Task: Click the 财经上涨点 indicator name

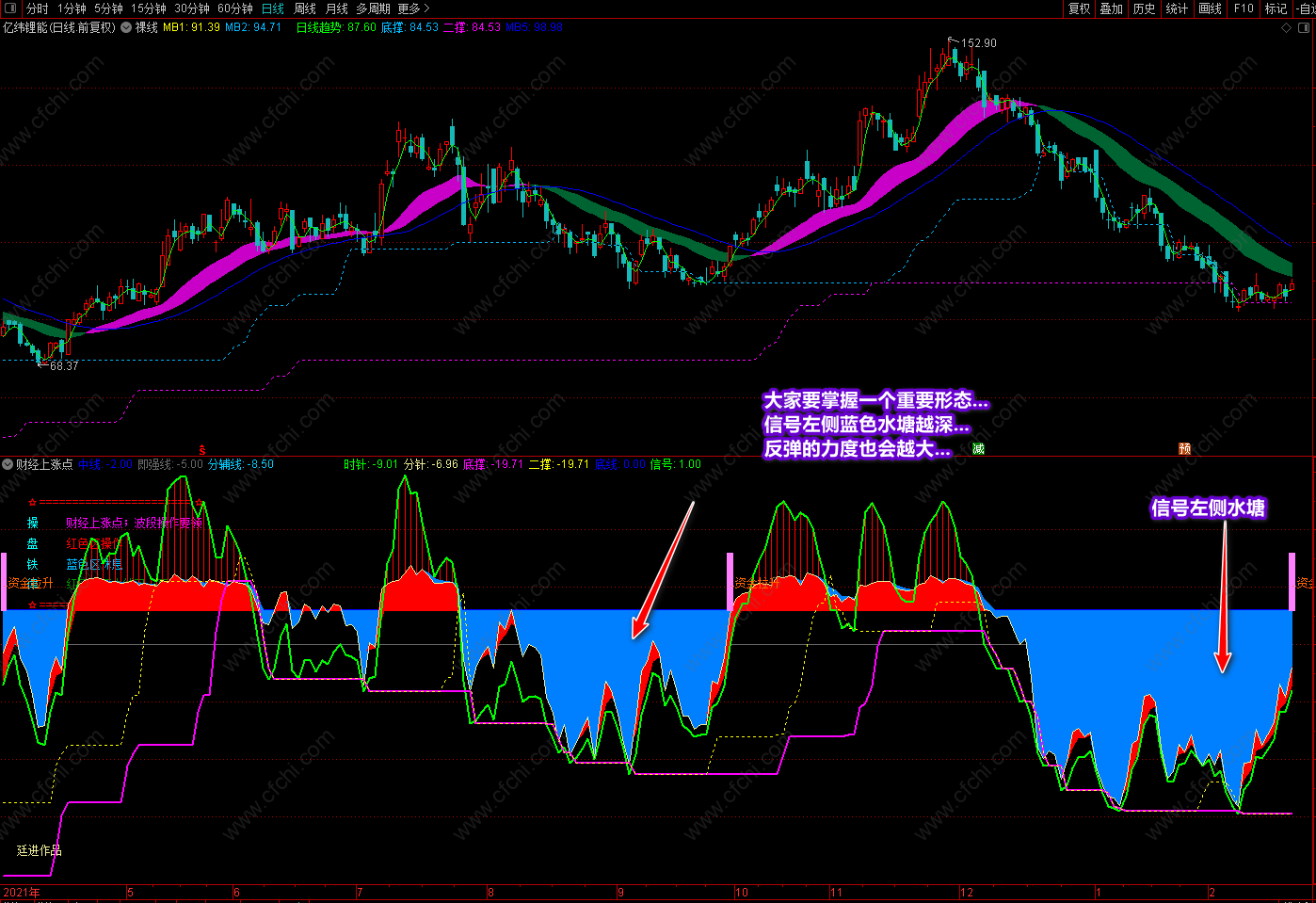Action: [x=44, y=464]
